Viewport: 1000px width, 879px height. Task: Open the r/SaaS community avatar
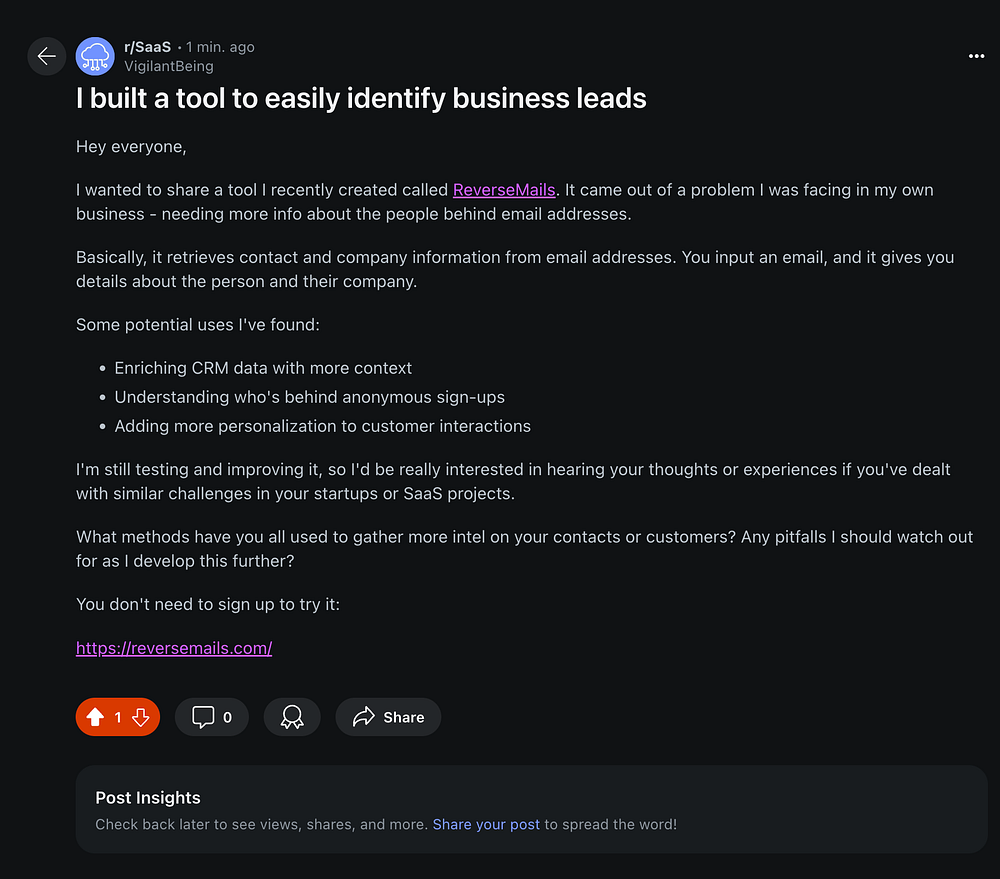click(x=95, y=56)
